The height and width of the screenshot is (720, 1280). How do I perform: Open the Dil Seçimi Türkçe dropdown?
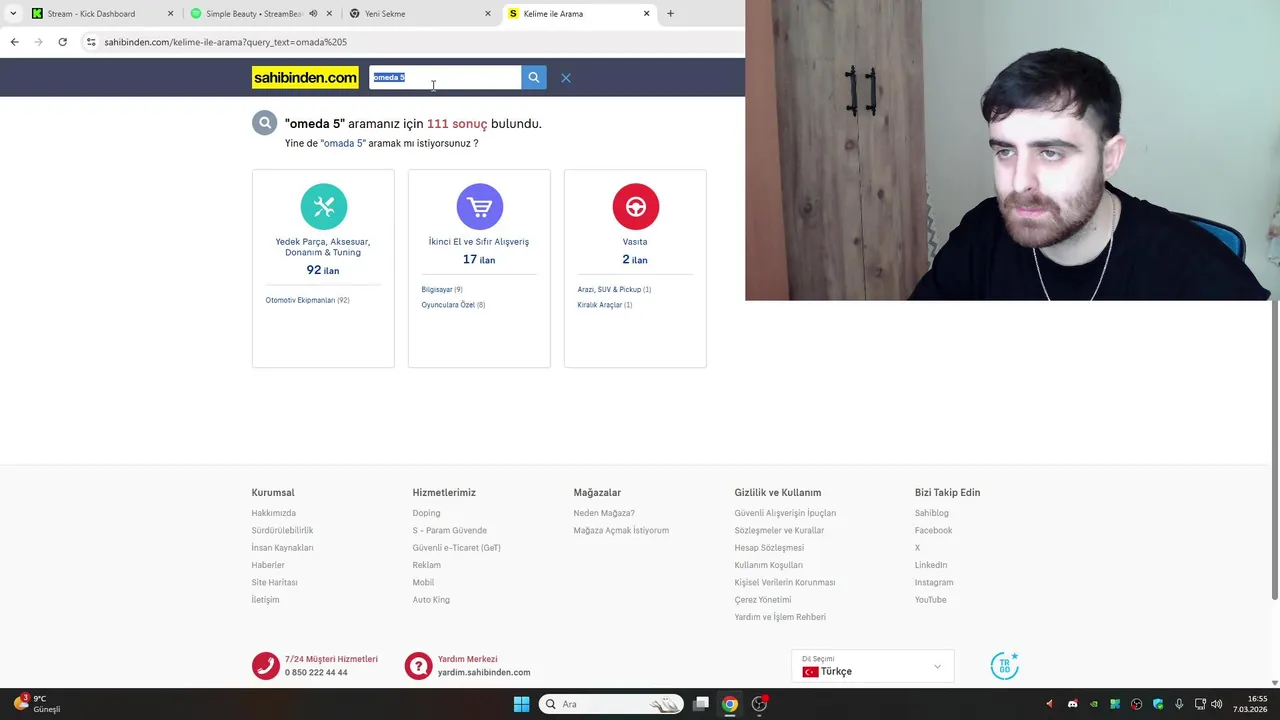point(872,666)
